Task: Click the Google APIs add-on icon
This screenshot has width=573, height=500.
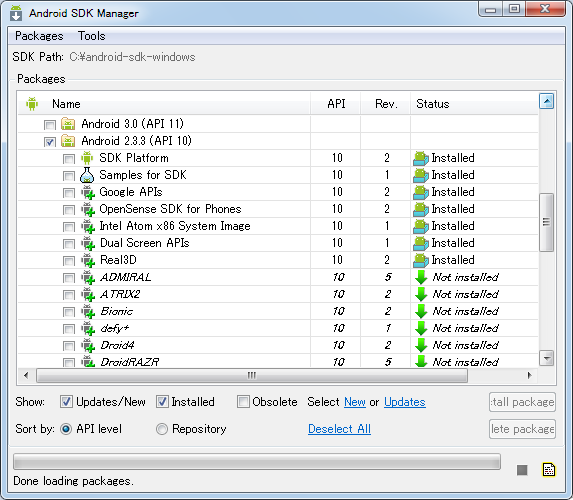Action: [x=88, y=192]
